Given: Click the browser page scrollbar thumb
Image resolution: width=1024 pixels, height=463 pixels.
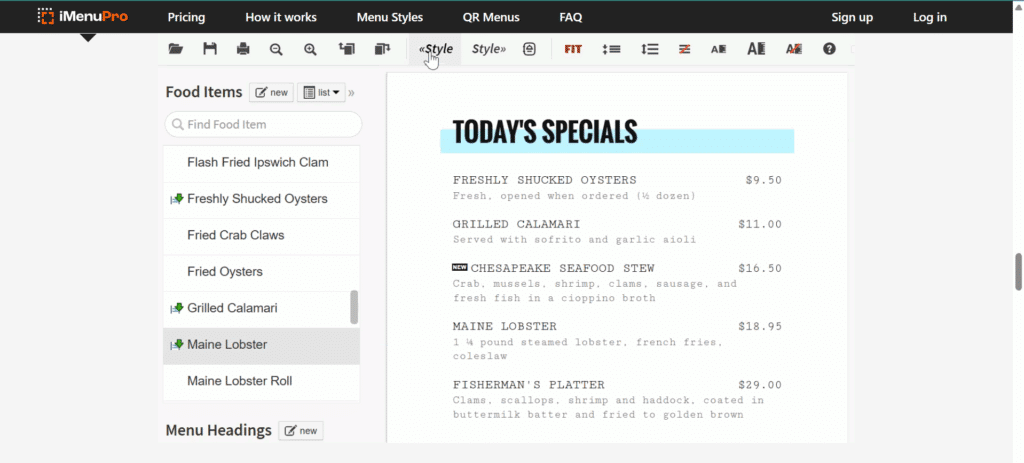Looking at the screenshot, I should (x=1018, y=272).
